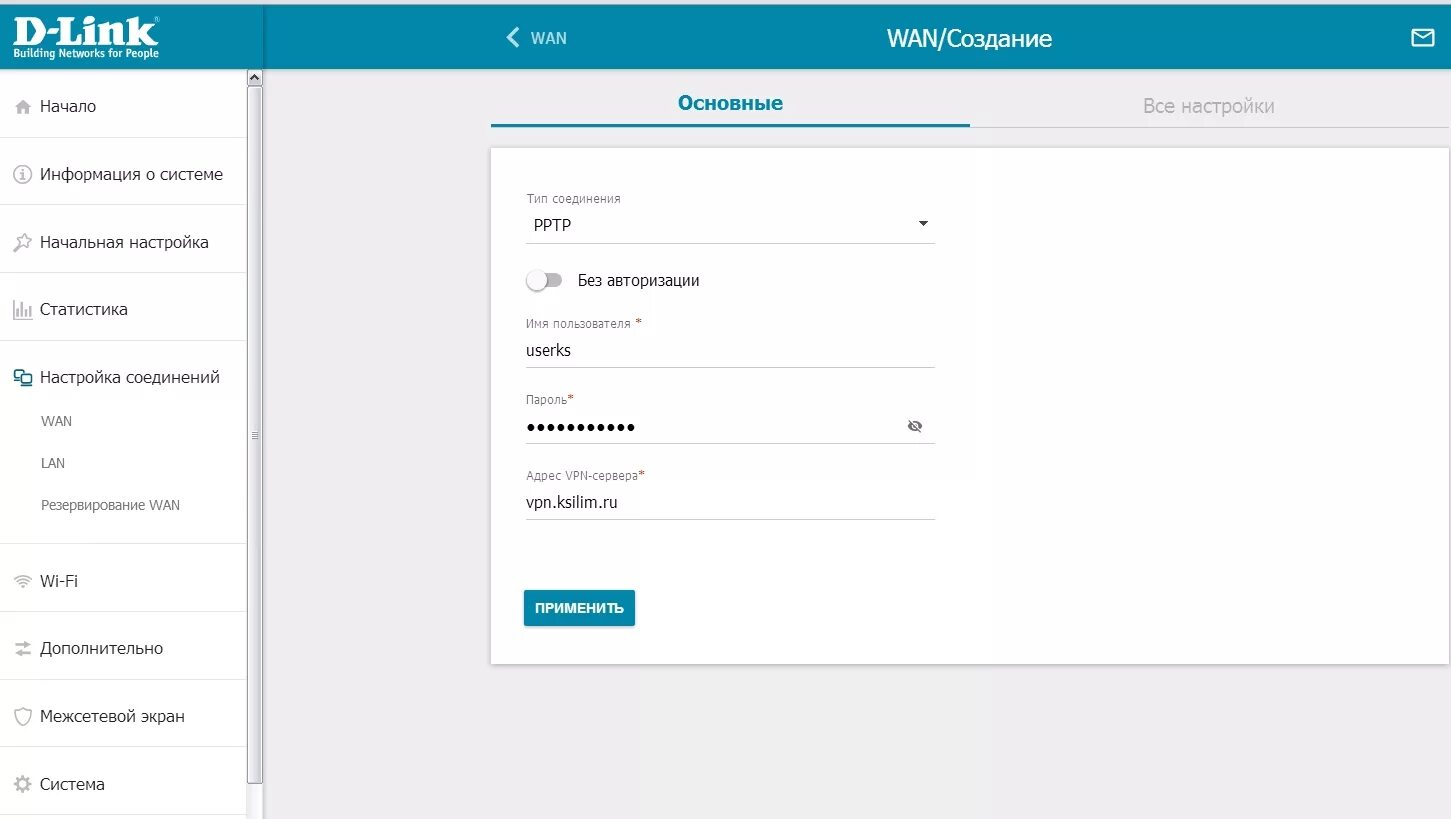
Task: Click the arrows icon for Дополнительно
Action: click(23, 649)
